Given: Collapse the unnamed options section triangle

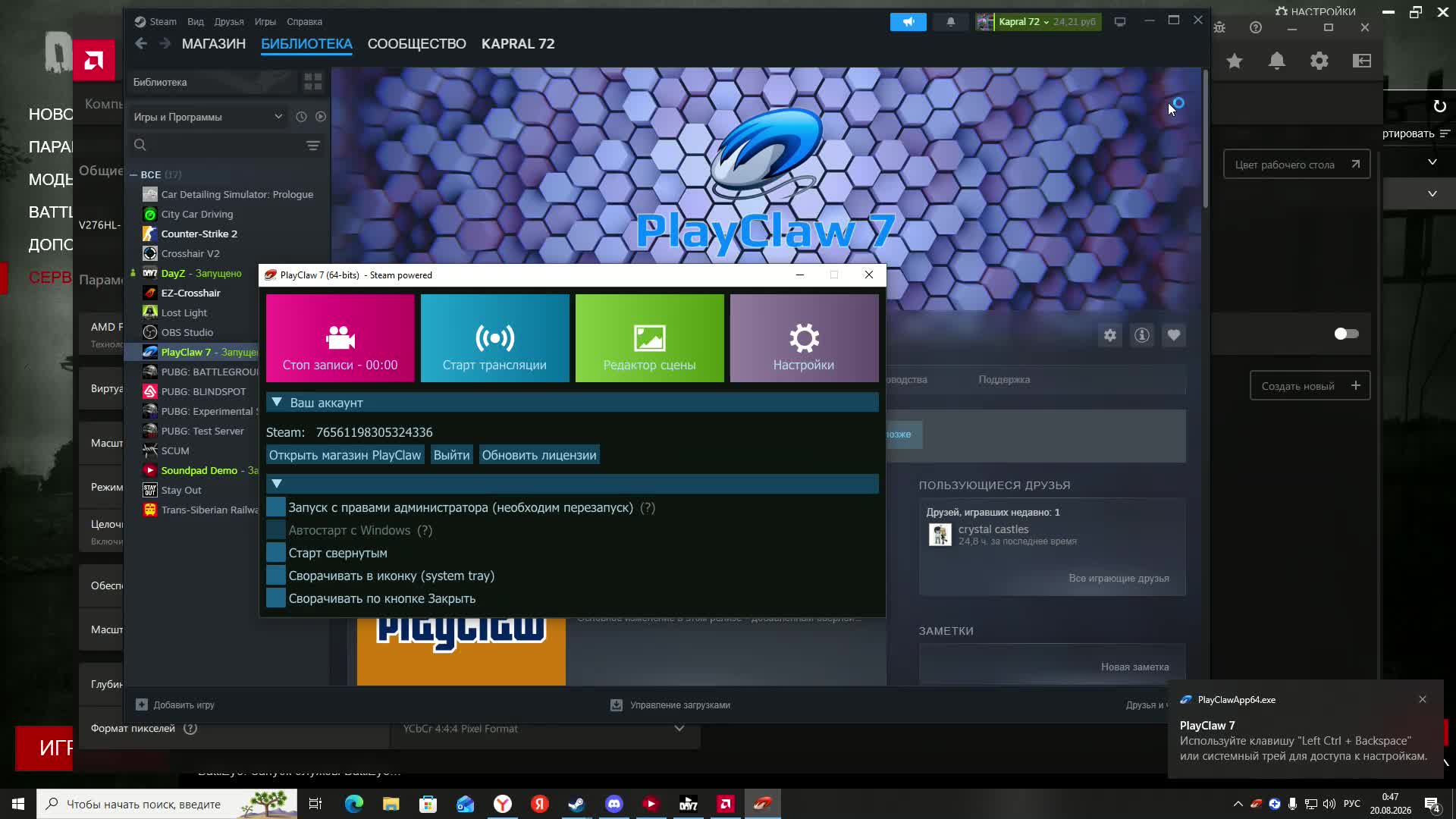Looking at the screenshot, I should click(x=277, y=484).
